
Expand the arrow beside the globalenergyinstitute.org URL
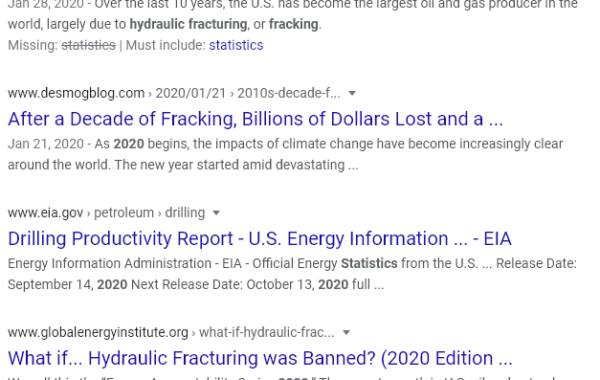(346, 333)
